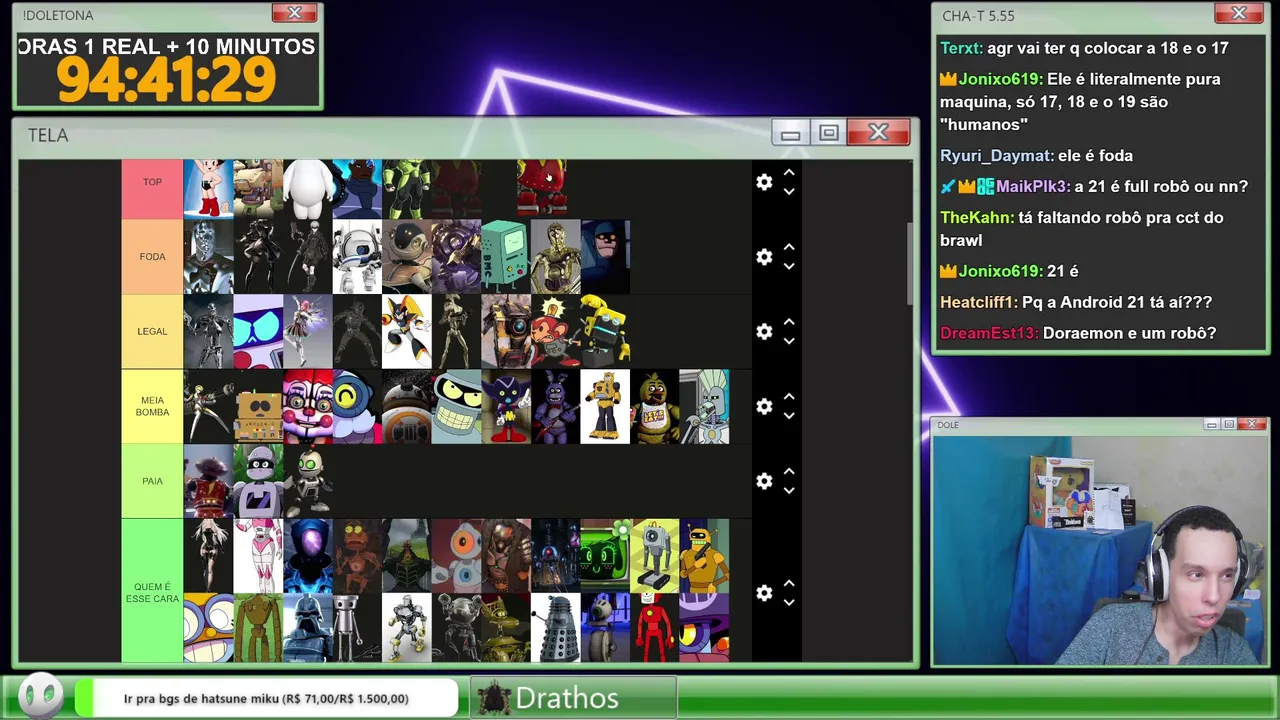Move the MEIA BOMBA tier row up
The height and width of the screenshot is (720, 1280).
pyautogui.click(x=789, y=397)
